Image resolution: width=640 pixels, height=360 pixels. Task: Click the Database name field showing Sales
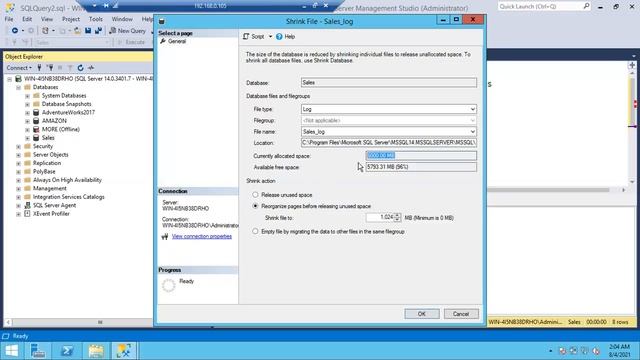pyautogui.click(x=389, y=82)
